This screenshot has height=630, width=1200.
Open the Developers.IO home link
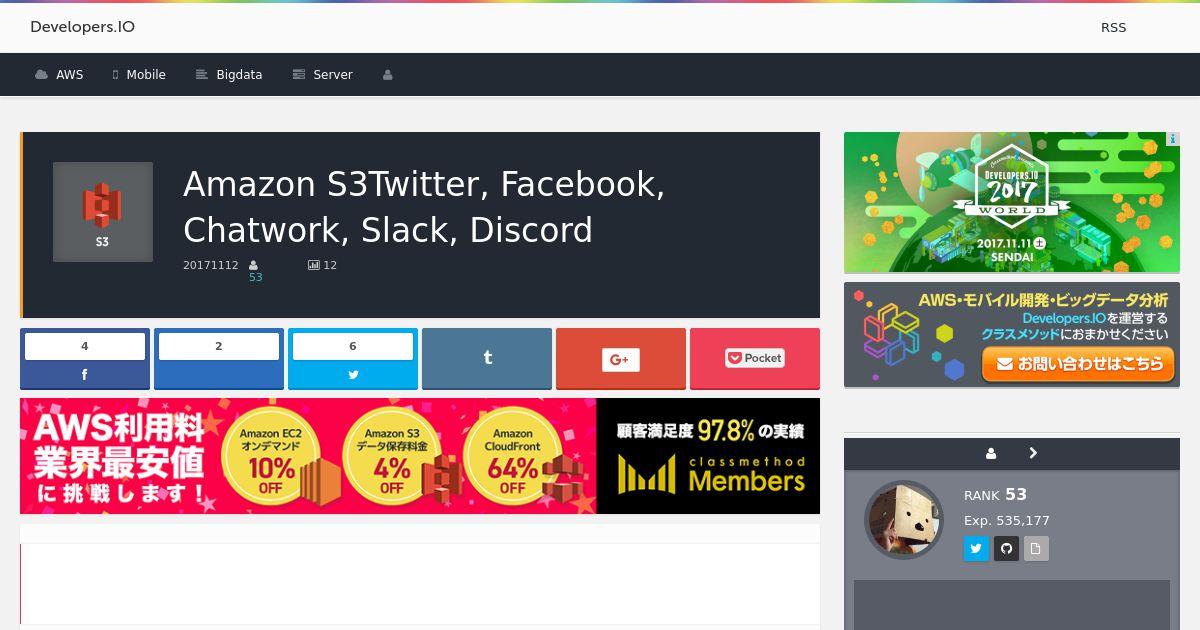point(82,27)
